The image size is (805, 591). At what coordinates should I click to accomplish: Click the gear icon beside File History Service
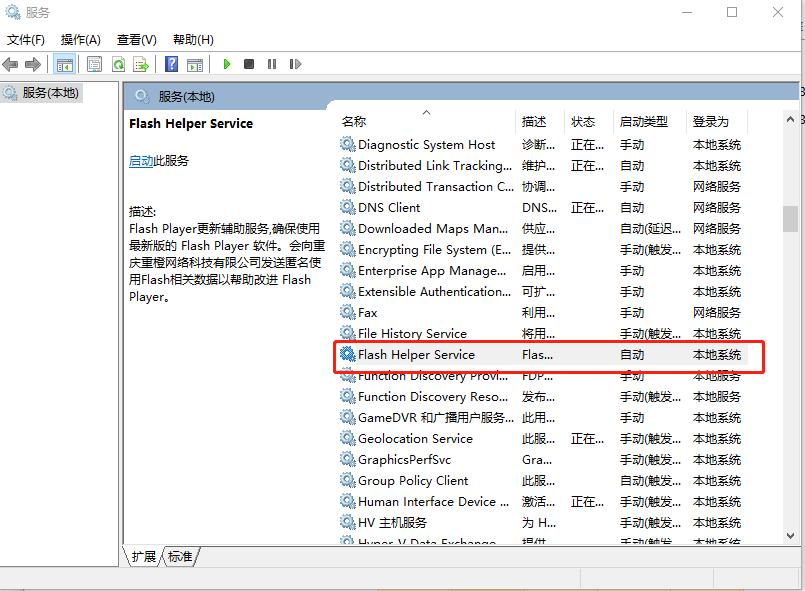(348, 333)
